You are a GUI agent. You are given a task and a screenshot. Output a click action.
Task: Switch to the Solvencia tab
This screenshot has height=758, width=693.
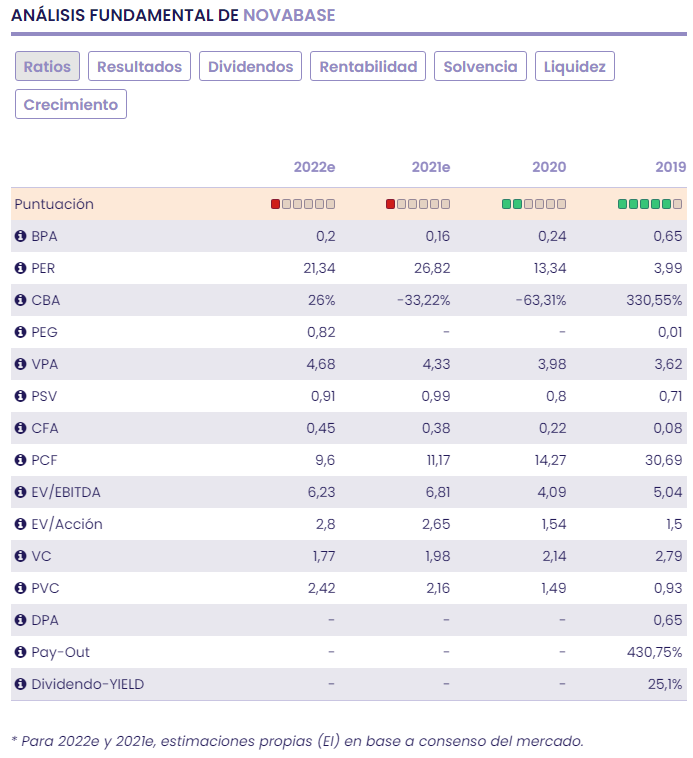coord(480,66)
